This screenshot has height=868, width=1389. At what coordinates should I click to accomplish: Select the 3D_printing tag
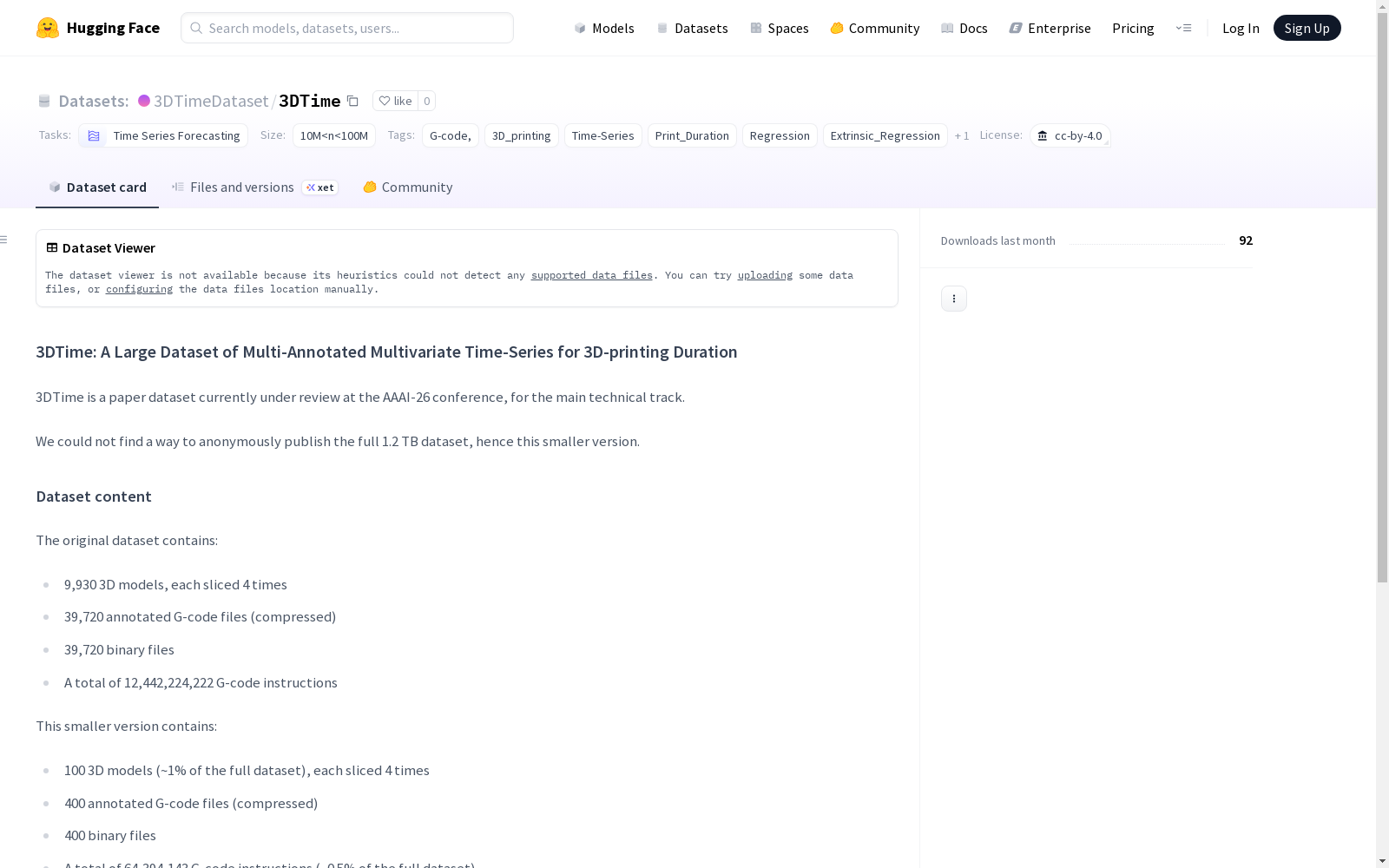(522, 135)
